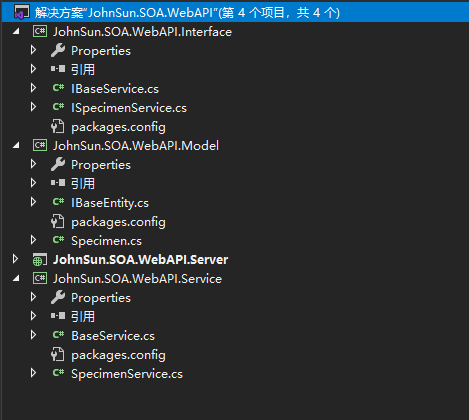Click the config file icon of Service packages.config
Image resolution: width=469 pixels, height=420 pixels.
click(58, 355)
